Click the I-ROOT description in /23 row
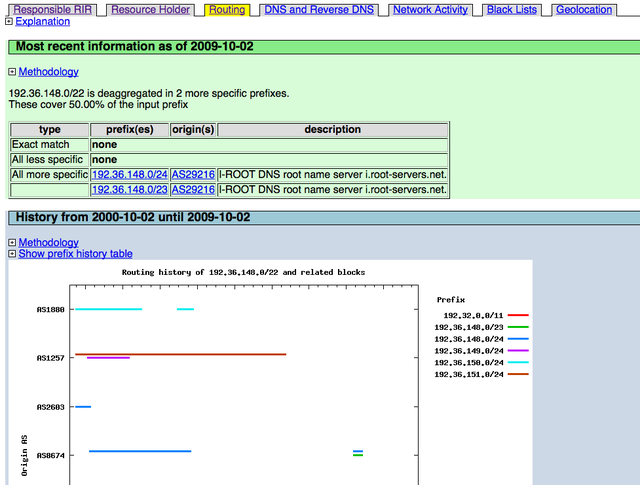This screenshot has width=640, height=485. (x=333, y=190)
